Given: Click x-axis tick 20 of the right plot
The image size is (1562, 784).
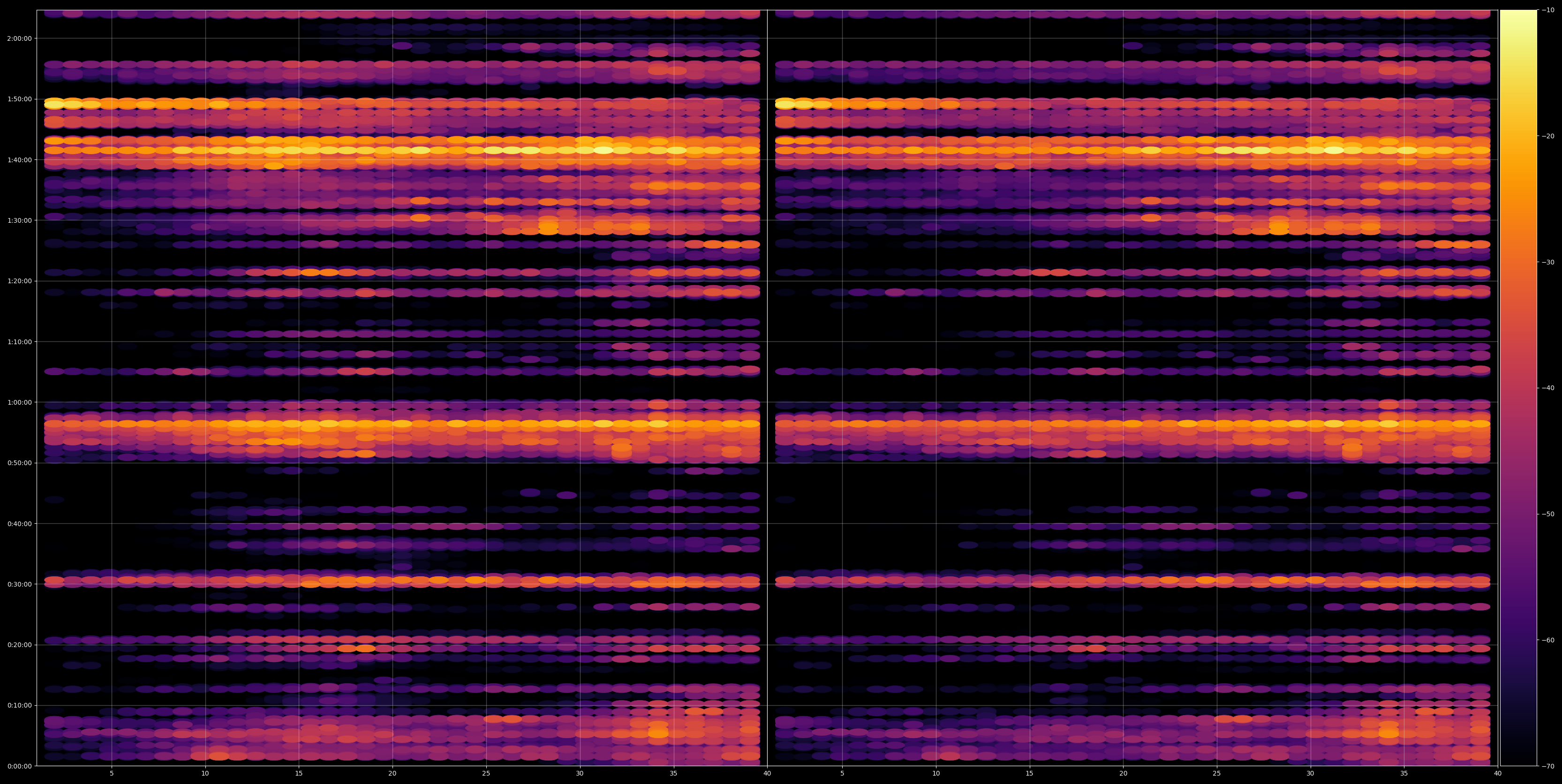Looking at the screenshot, I should click(1123, 774).
